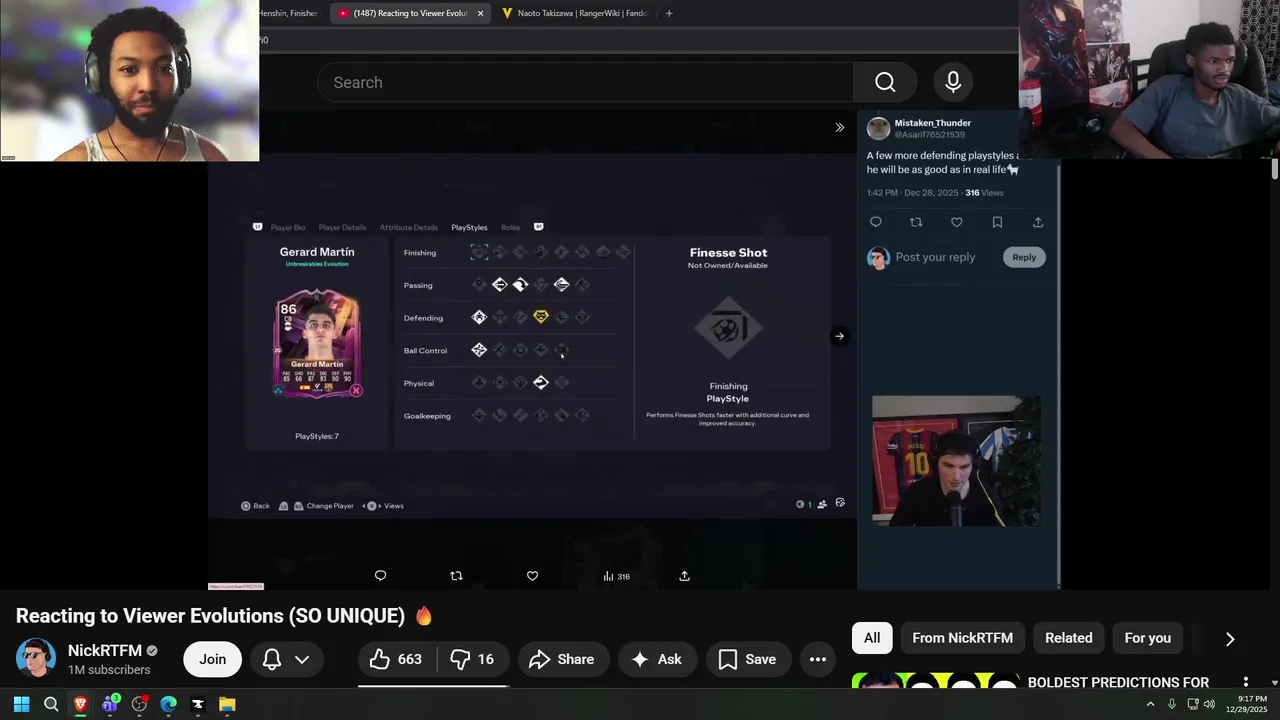
Task: Click the large Finesse Shot icon
Action: click(728, 328)
